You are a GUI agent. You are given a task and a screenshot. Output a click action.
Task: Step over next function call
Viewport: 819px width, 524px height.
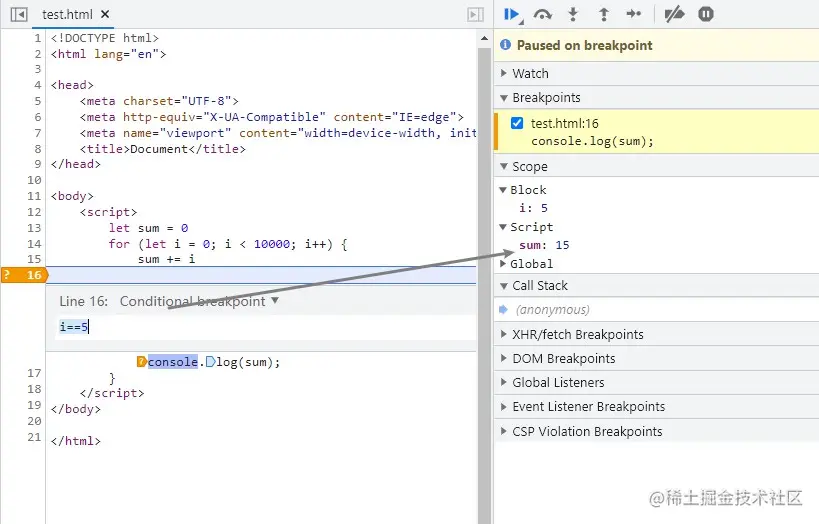(x=543, y=14)
